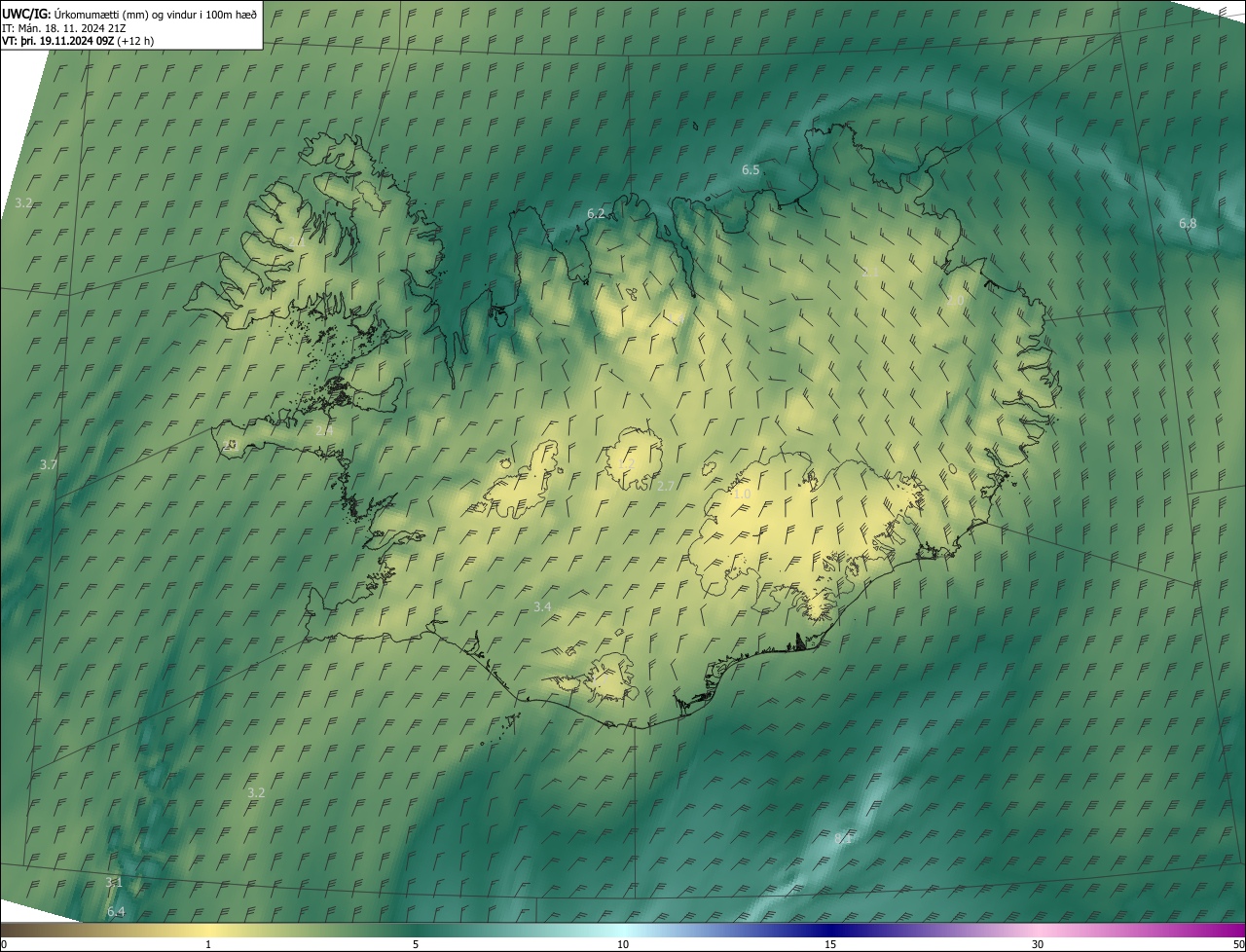Click the '10' tick label on the colorbar
The width and height of the screenshot is (1246, 952).
(x=623, y=944)
